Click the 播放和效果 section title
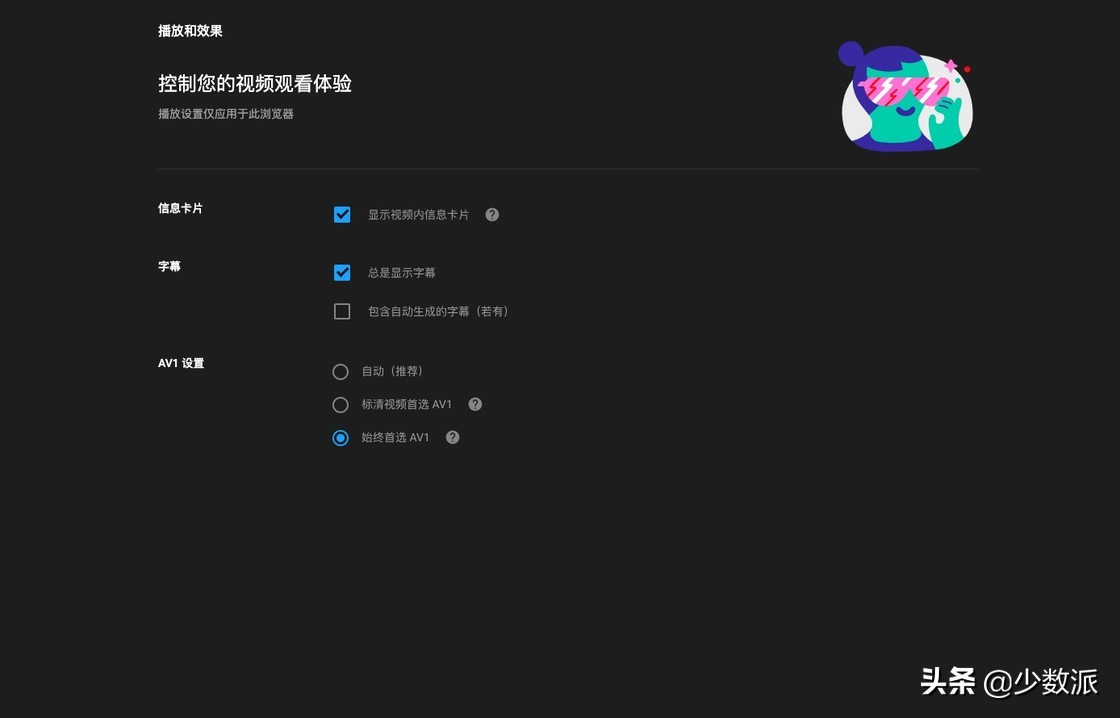This screenshot has height=718, width=1120. coord(189,31)
